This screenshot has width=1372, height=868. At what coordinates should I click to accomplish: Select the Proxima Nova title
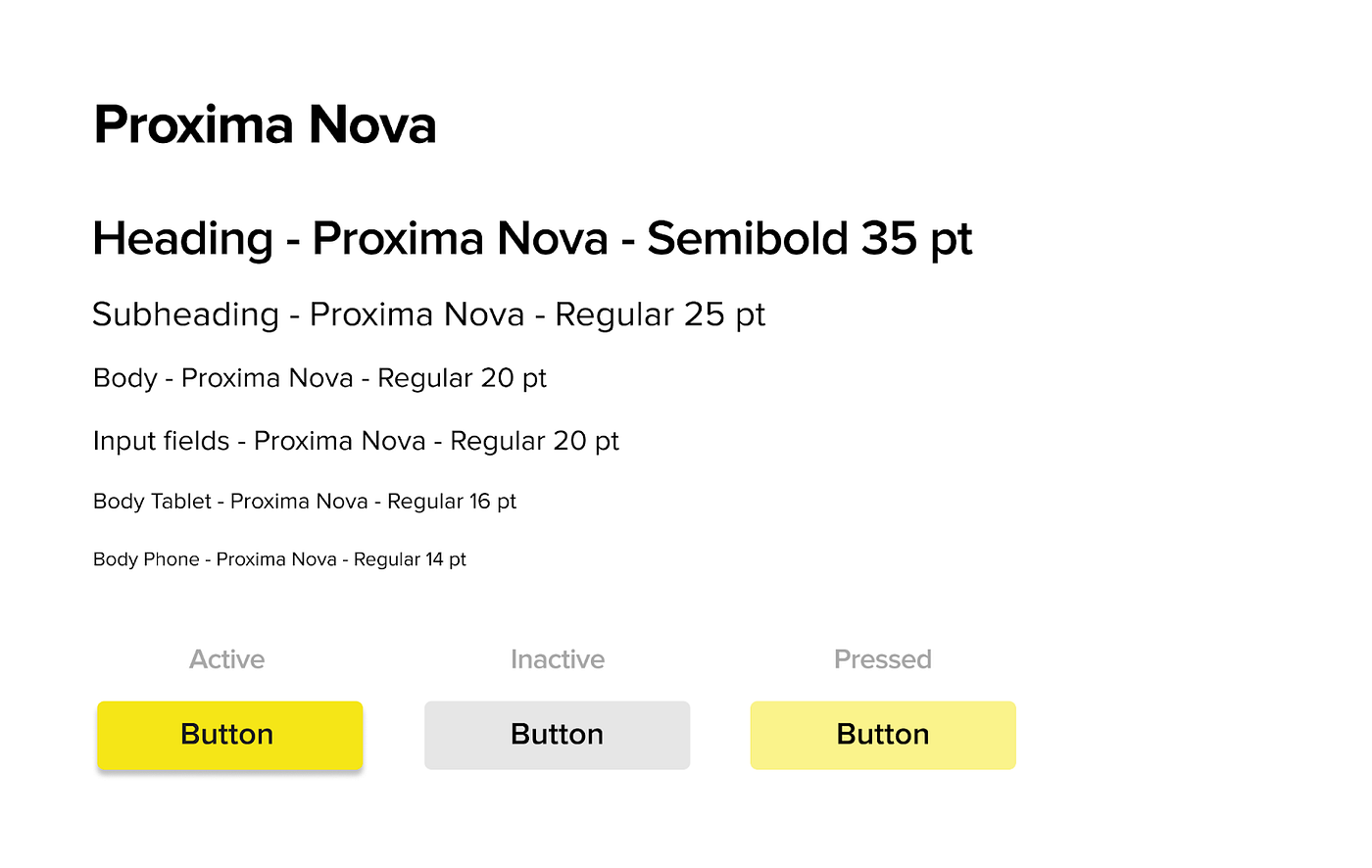[x=265, y=125]
